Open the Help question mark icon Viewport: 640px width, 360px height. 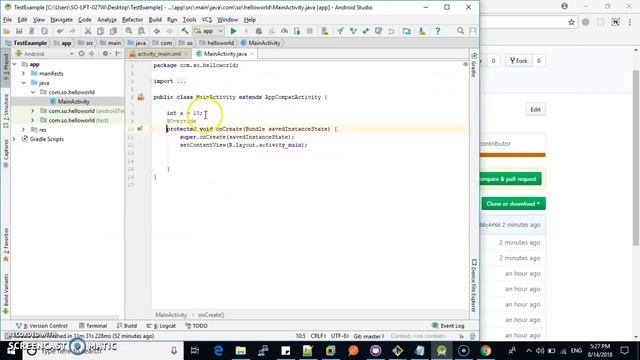pos(438,31)
